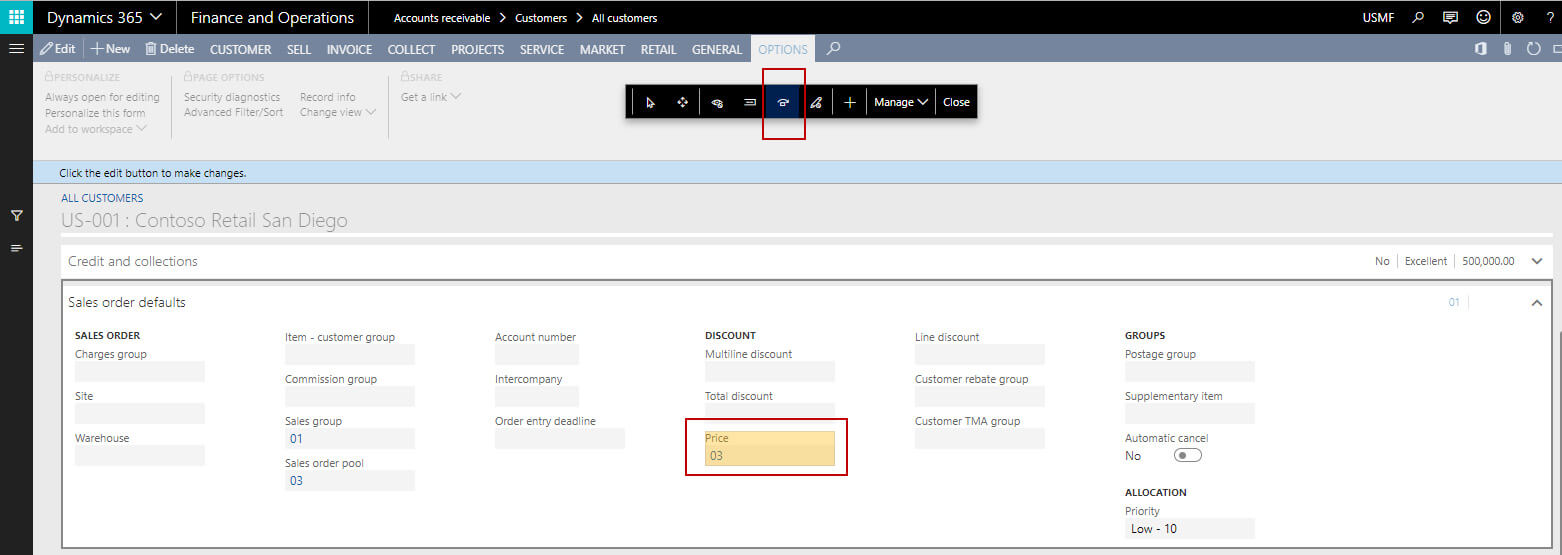Collapse the Sales order defaults section
Screen dimensions: 1562x555
tap(1537, 302)
